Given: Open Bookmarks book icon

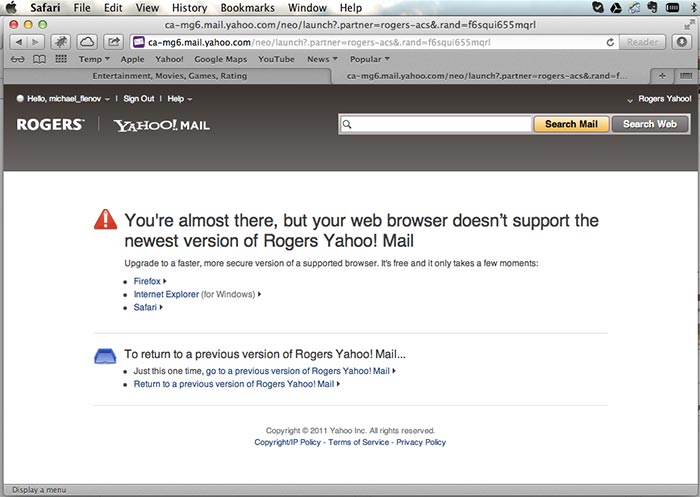Looking at the screenshot, I should (x=39, y=59).
